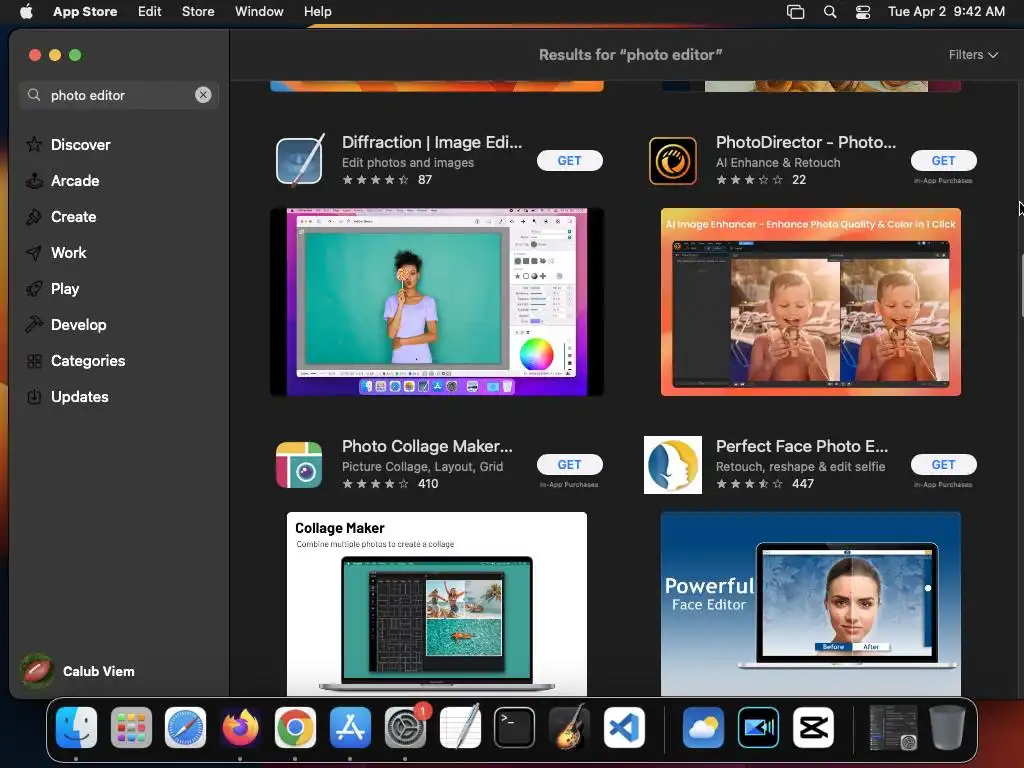
Task: Open the PhotoDirector title link
Action: click(806, 142)
